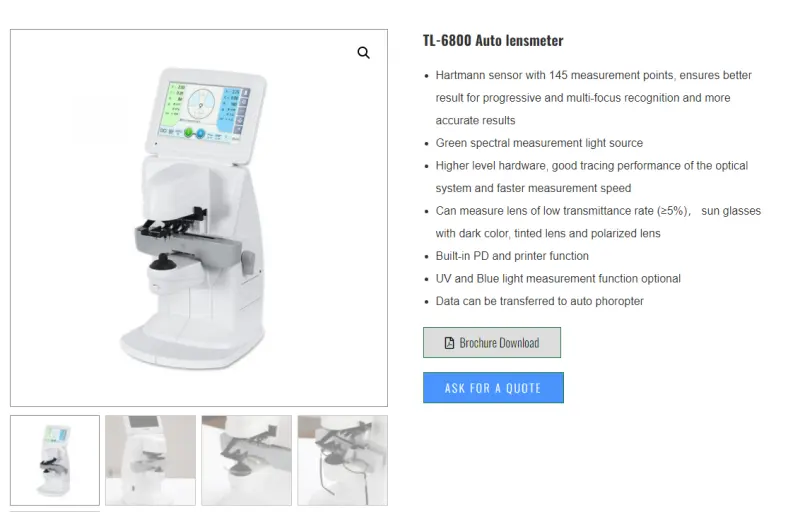Click the black lens holder in product photo
The height and width of the screenshot is (512, 800).
point(173,223)
